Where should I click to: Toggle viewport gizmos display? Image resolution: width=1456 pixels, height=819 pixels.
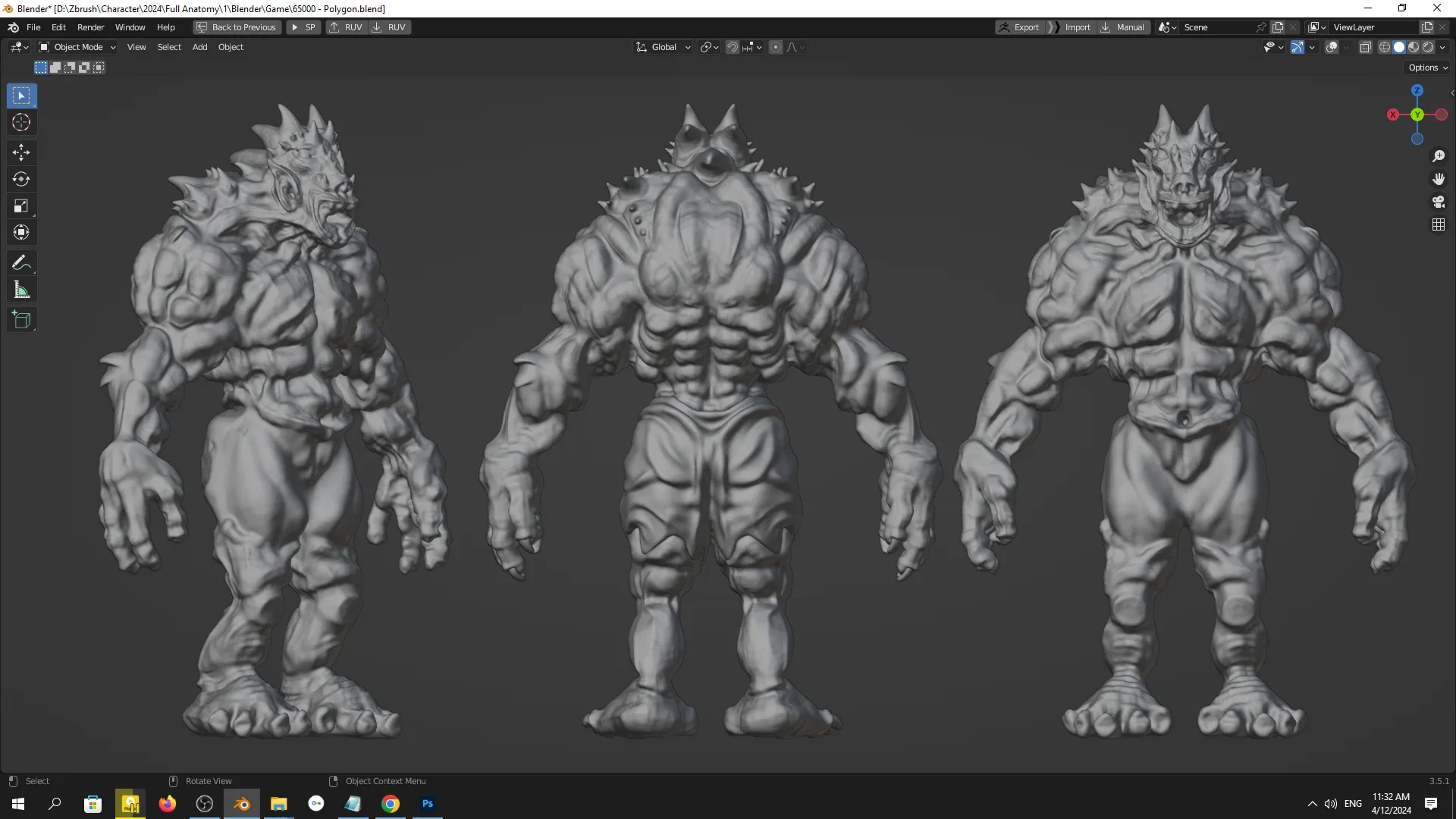[x=1298, y=47]
